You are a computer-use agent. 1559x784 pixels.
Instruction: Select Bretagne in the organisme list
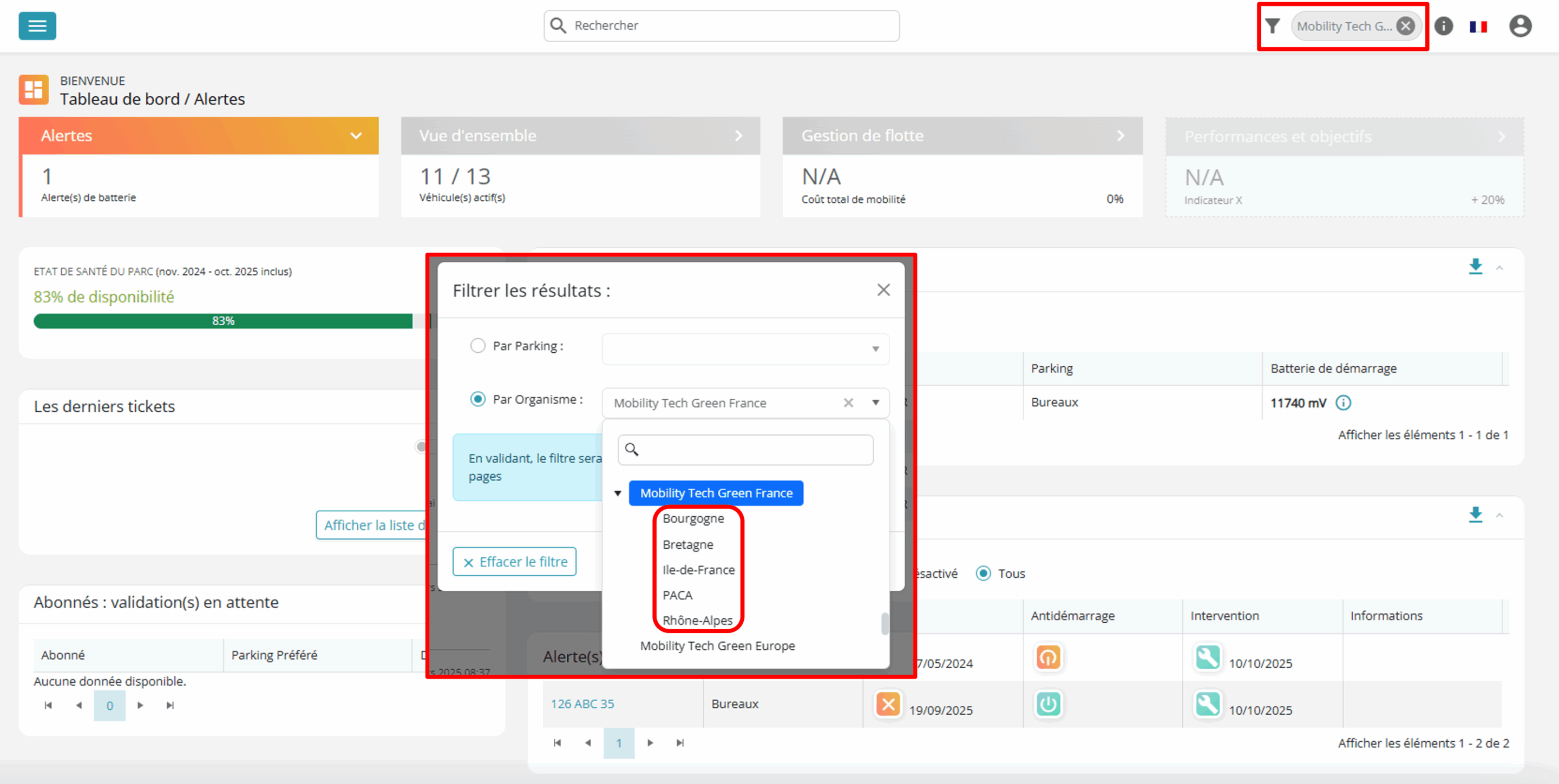pyautogui.click(x=687, y=544)
